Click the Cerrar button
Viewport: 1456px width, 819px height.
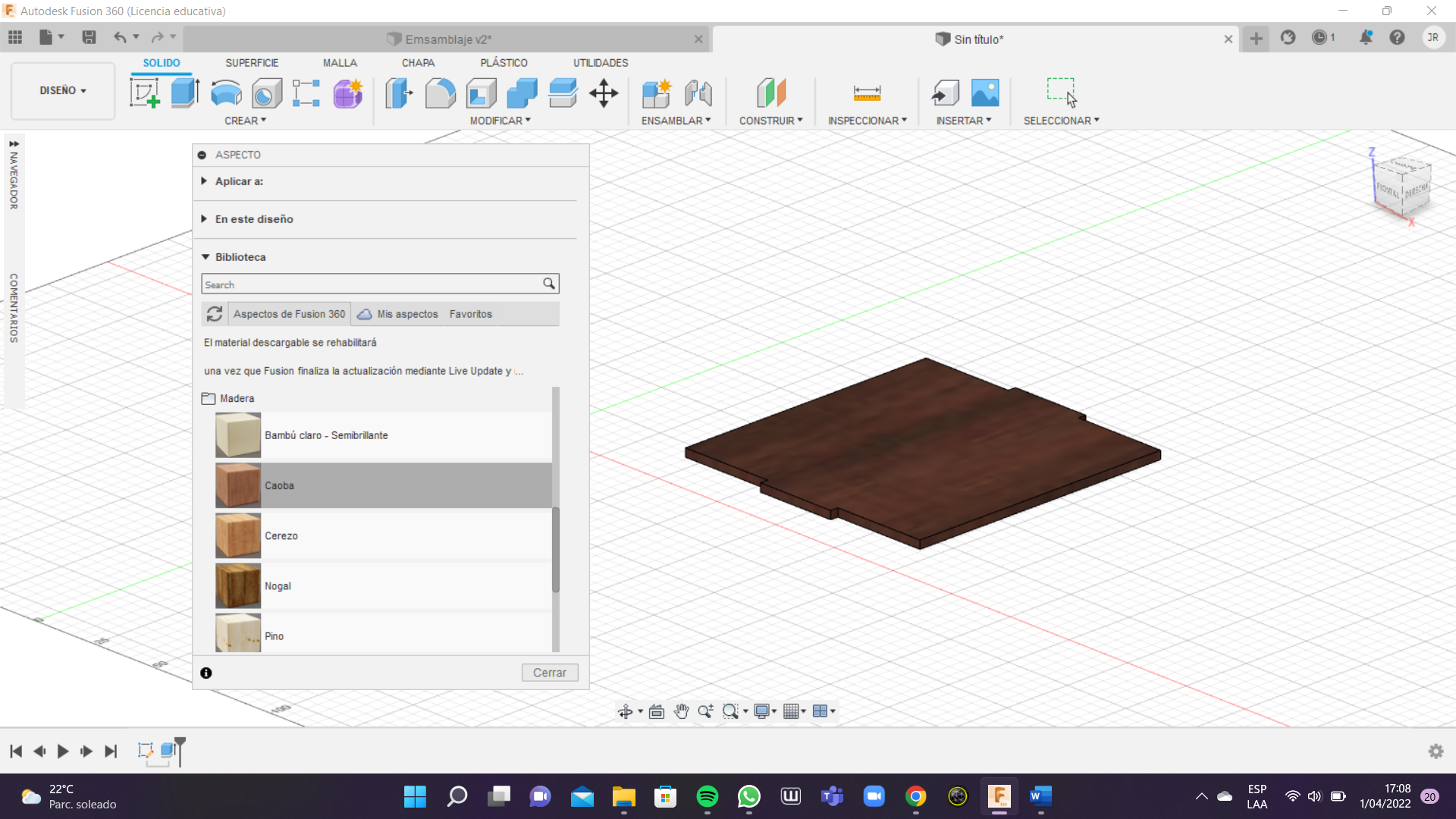pyautogui.click(x=549, y=673)
